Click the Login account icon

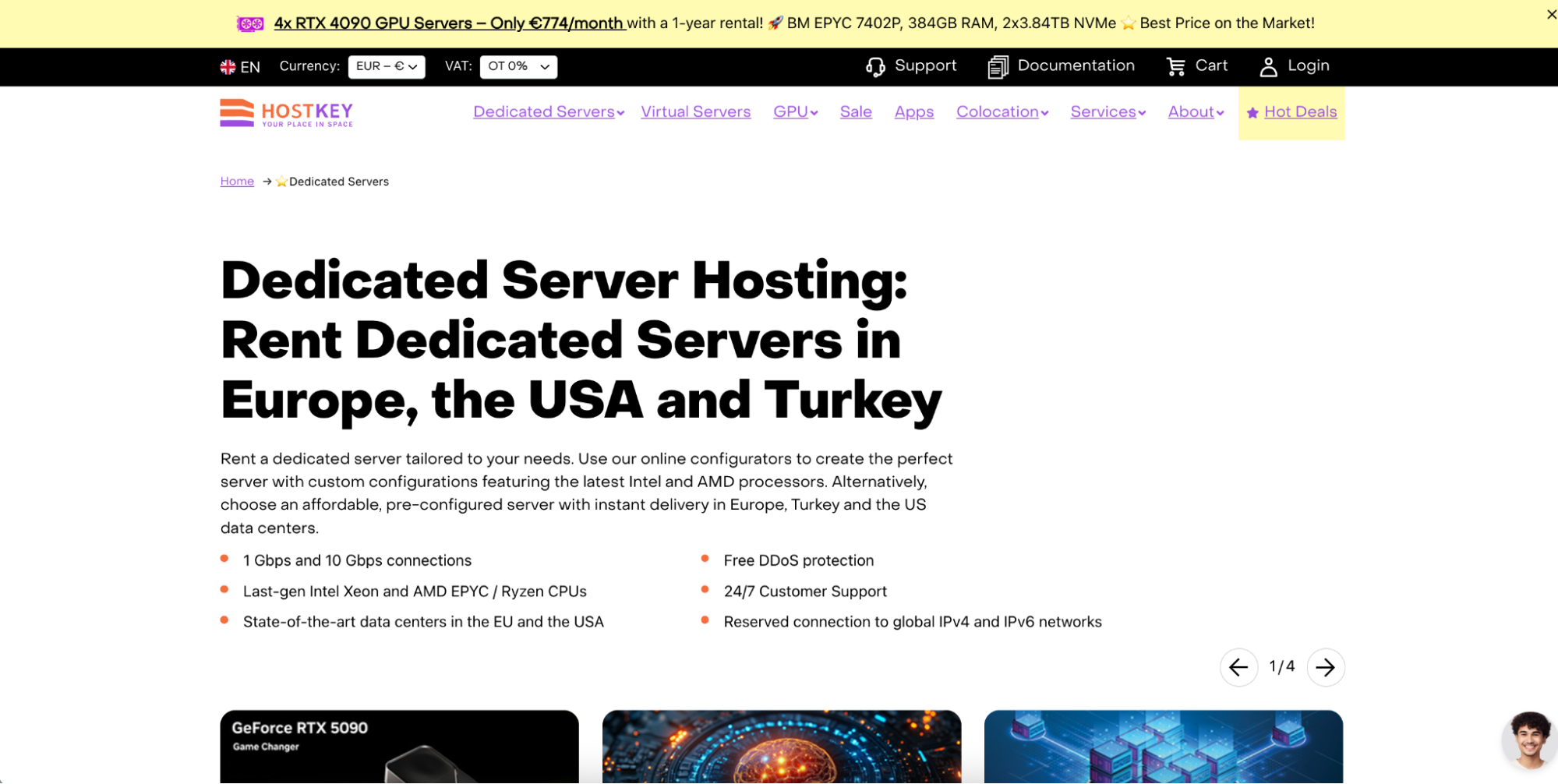tap(1269, 66)
